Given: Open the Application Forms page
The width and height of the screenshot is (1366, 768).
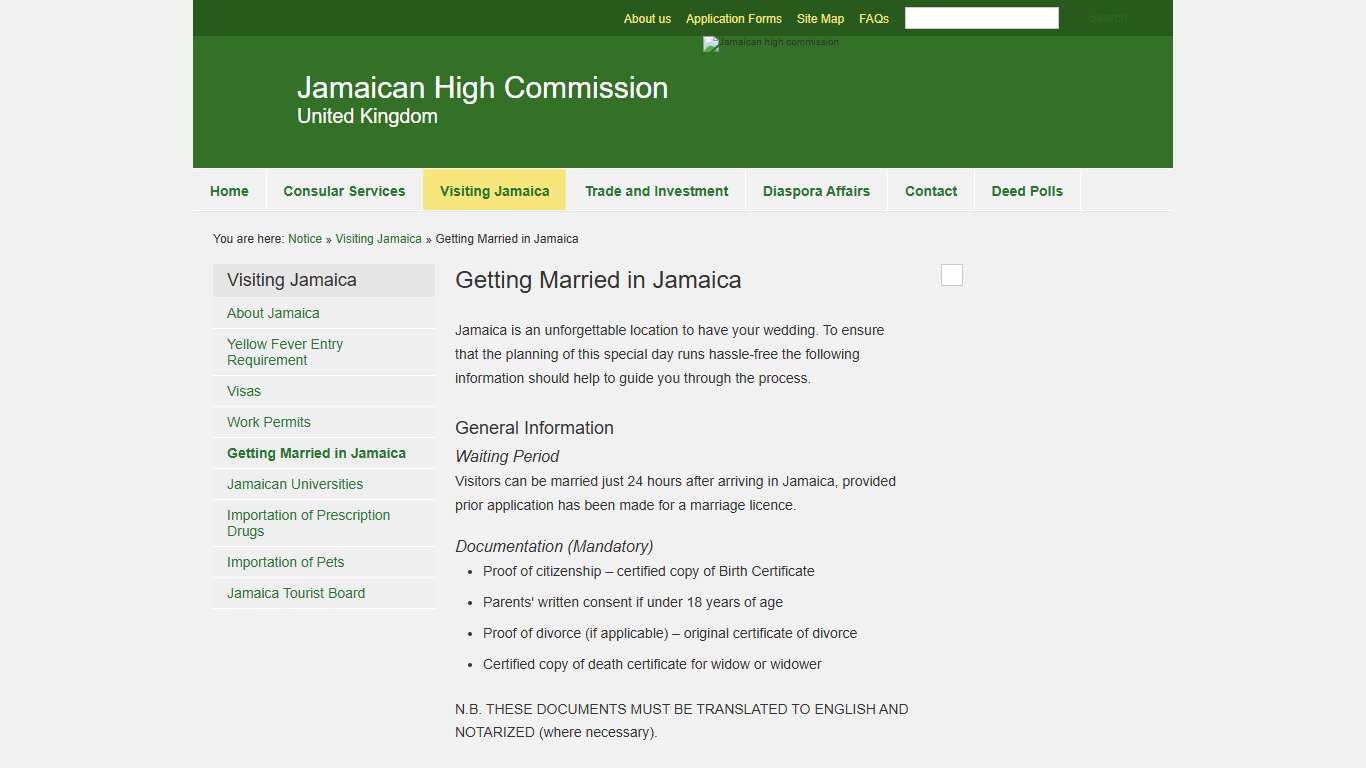Looking at the screenshot, I should pos(734,18).
